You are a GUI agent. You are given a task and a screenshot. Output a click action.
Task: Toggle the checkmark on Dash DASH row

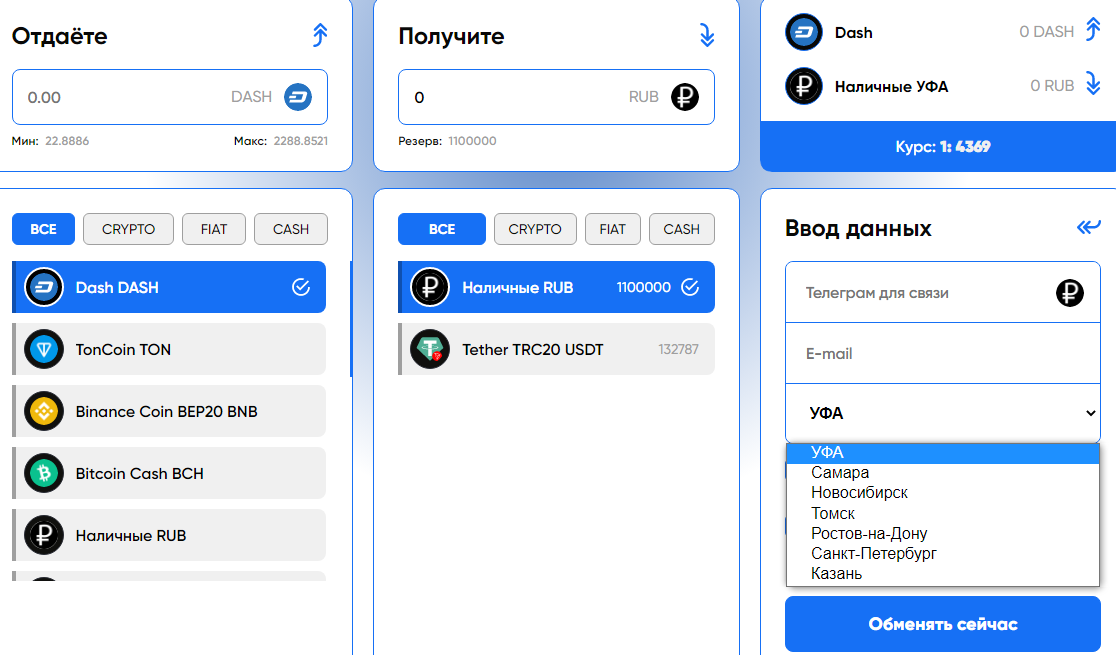(x=301, y=287)
